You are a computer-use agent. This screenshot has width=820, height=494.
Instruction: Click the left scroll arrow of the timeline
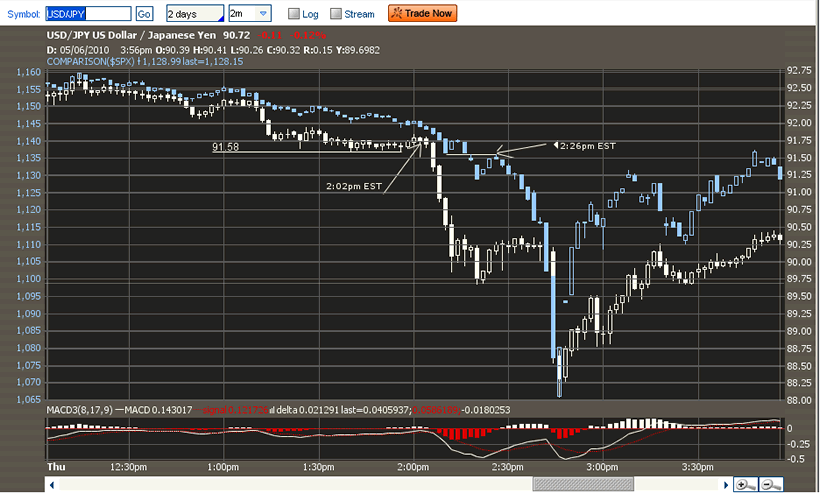[52, 485]
